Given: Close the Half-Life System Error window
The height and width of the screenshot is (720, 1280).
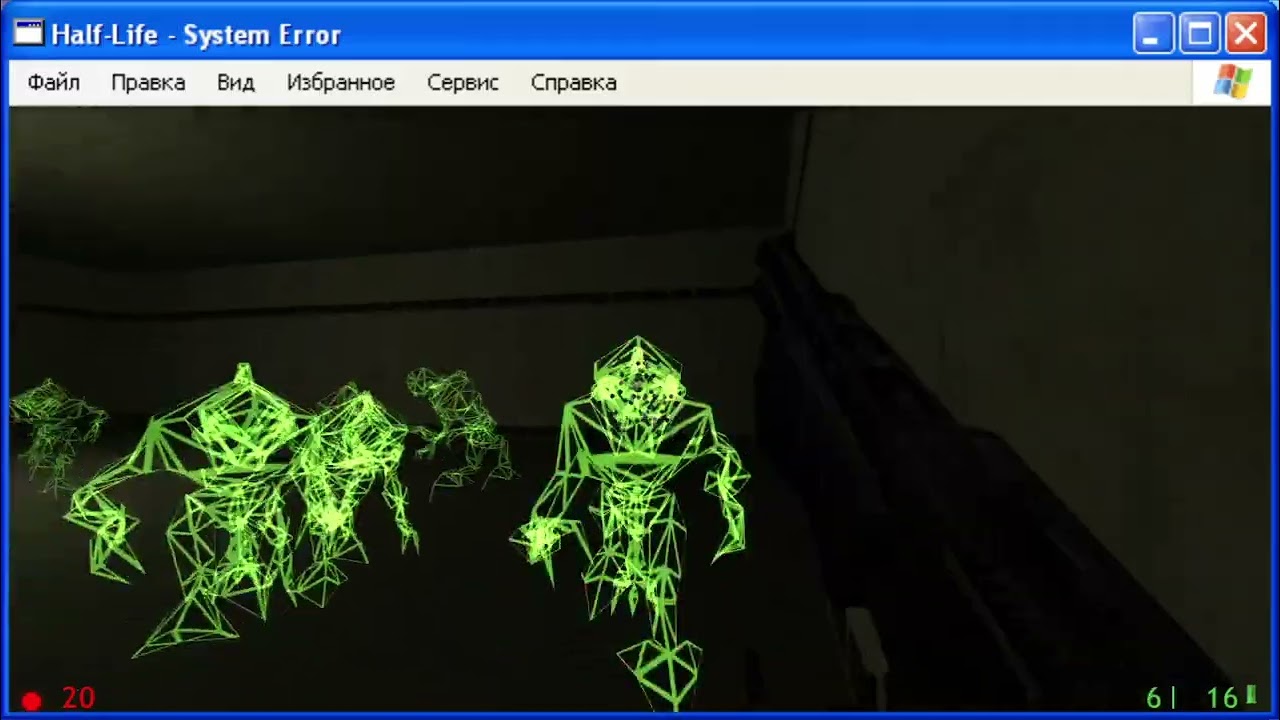Looking at the screenshot, I should [1246, 34].
